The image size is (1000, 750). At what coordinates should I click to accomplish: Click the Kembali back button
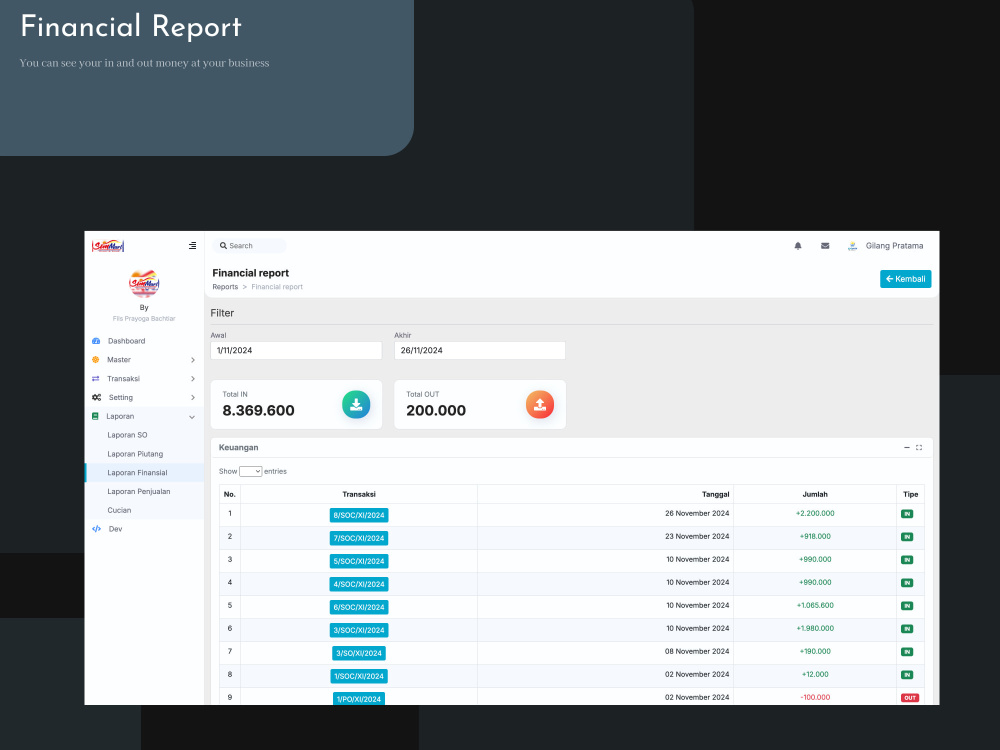905,279
